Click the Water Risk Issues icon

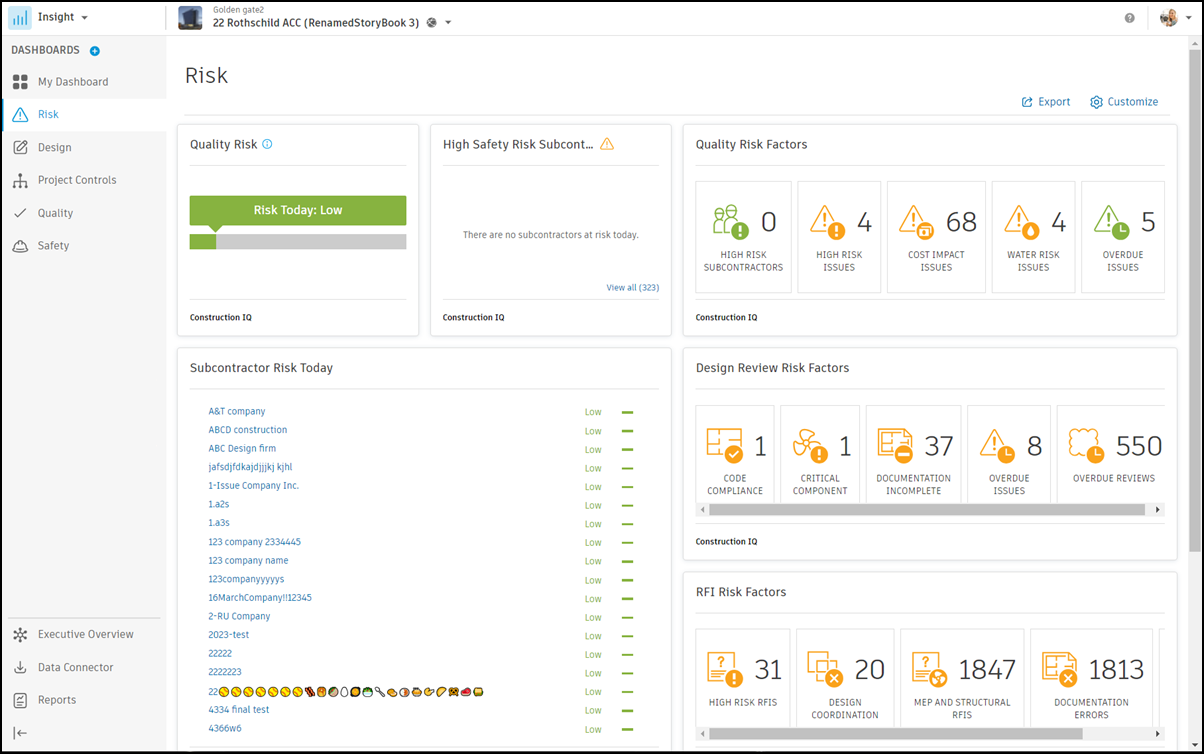click(1022, 222)
